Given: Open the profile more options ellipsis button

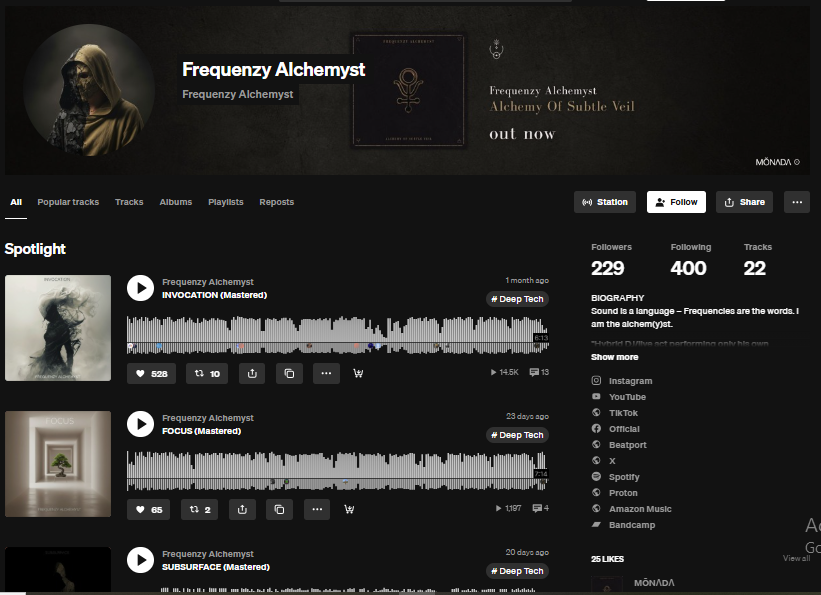Looking at the screenshot, I should tap(797, 202).
